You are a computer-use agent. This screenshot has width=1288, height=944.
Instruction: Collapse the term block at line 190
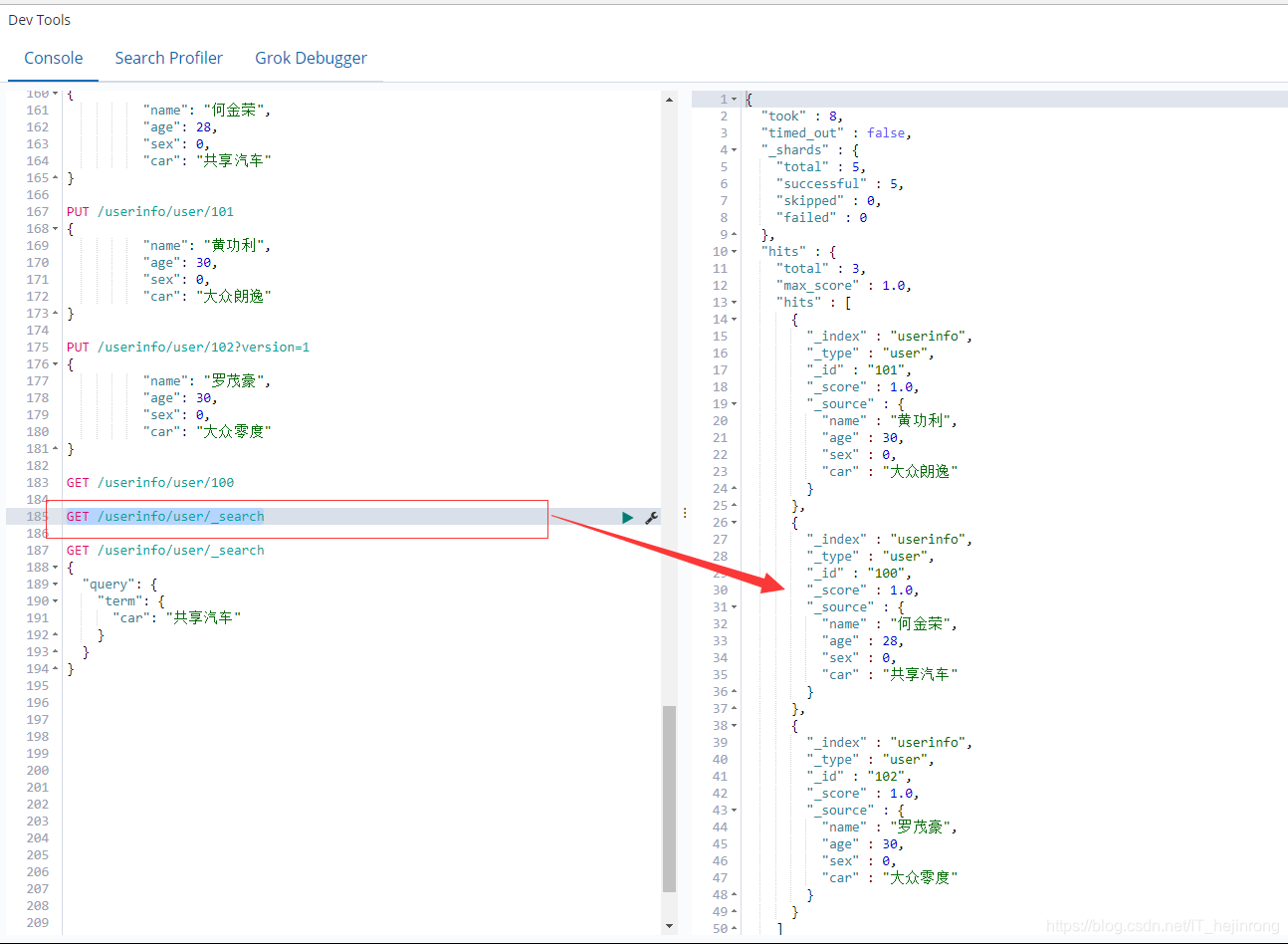click(x=56, y=601)
